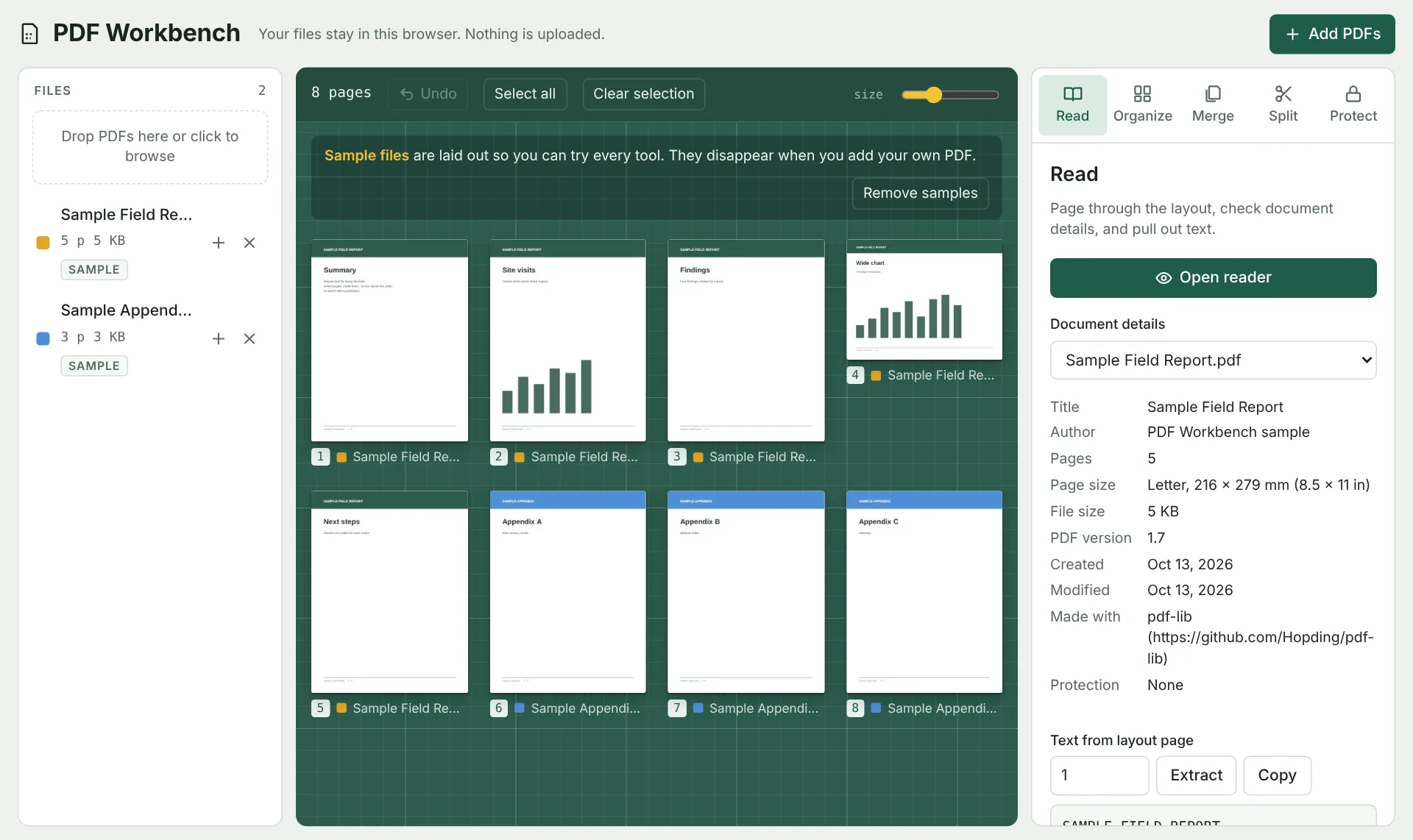Image resolution: width=1413 pixels, height=840 pixels.
Task: Click the drop PDFs here upload area
Action: click(x=150, y=147)
